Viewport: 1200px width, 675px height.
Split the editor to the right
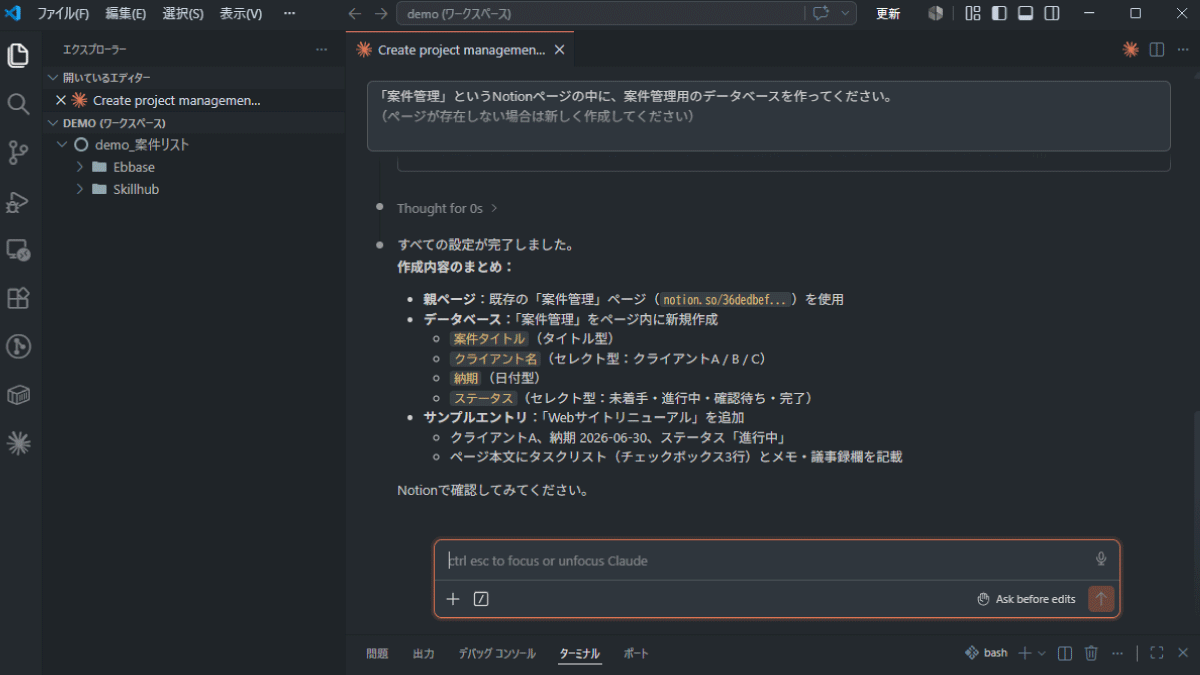pos(1157,49)
